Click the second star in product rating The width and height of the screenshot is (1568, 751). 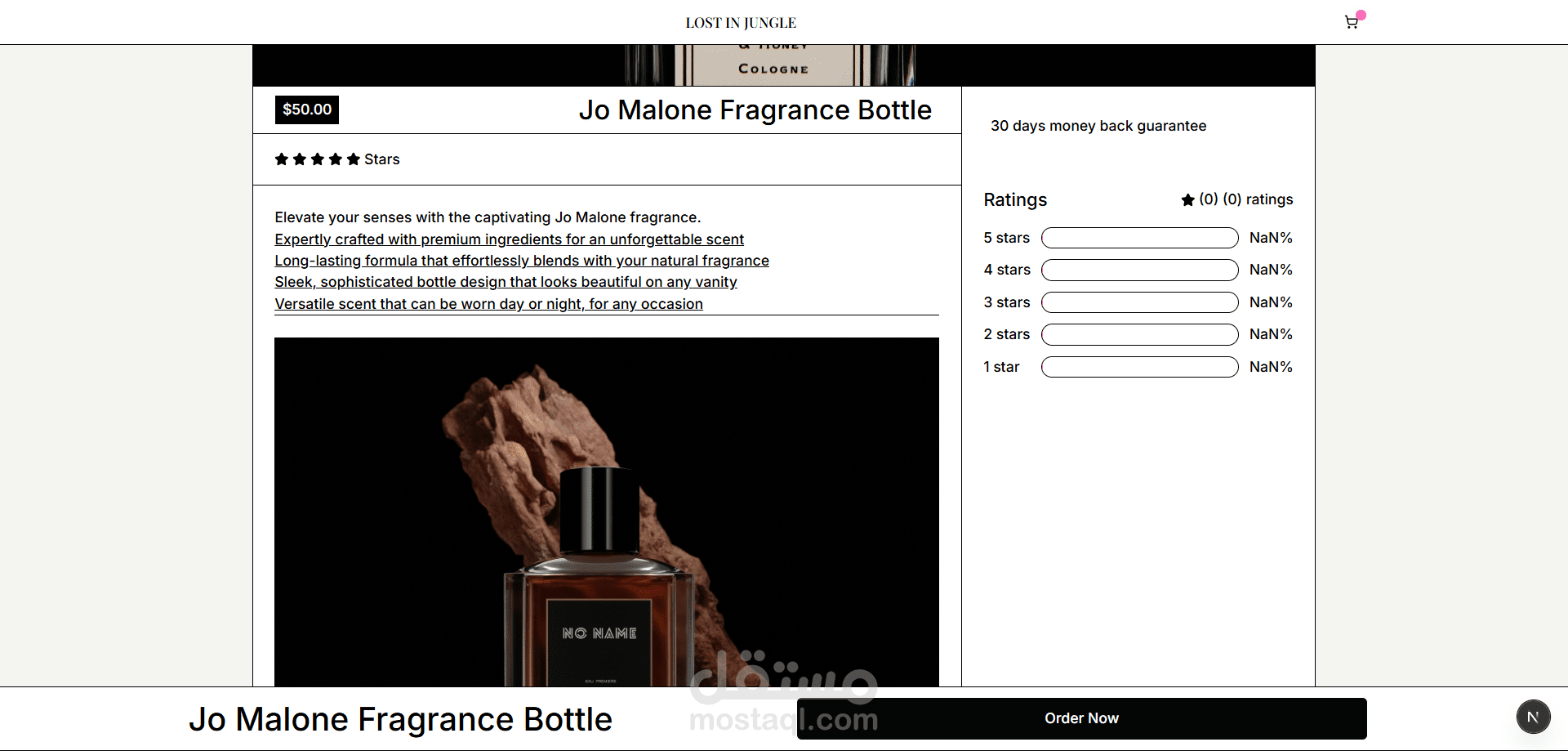point(300,159)
